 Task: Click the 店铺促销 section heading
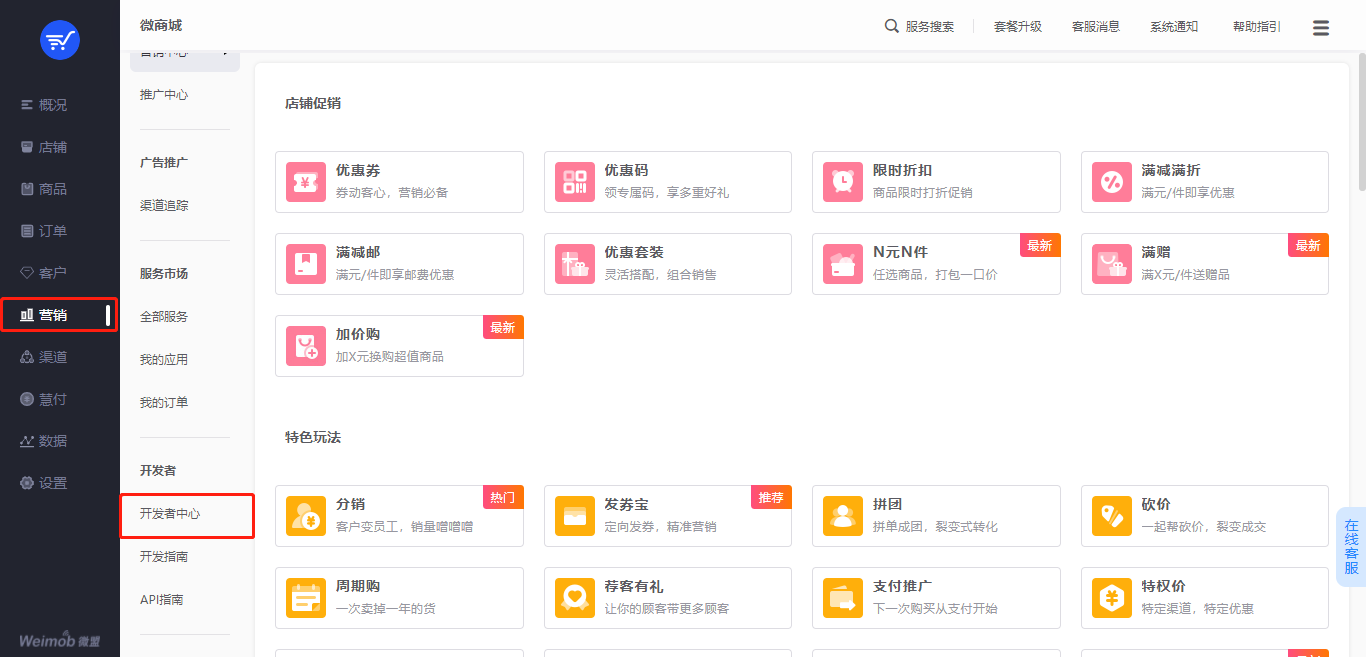[313, 103]
